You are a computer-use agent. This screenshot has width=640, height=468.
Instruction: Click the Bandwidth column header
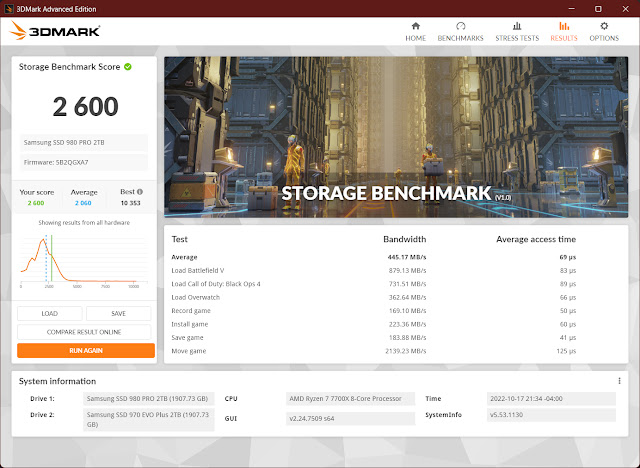(404, 240)
